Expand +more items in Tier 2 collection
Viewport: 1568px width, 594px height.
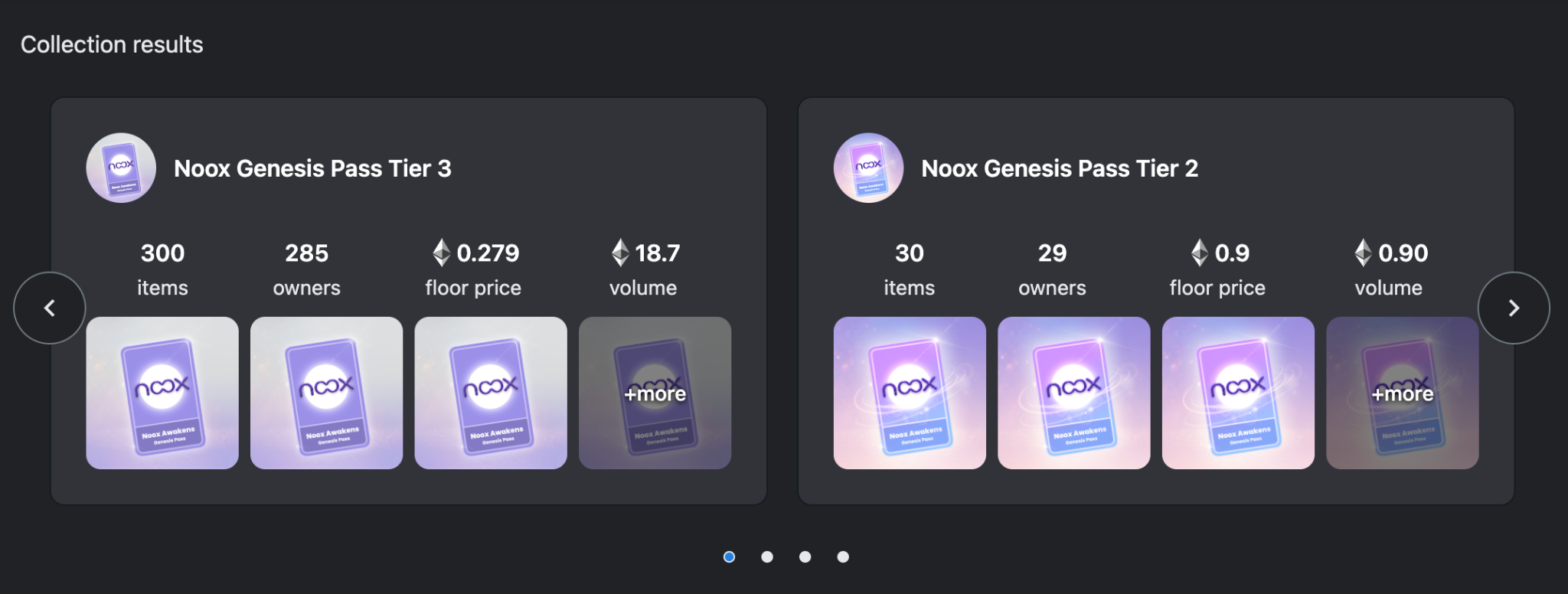1402,393
